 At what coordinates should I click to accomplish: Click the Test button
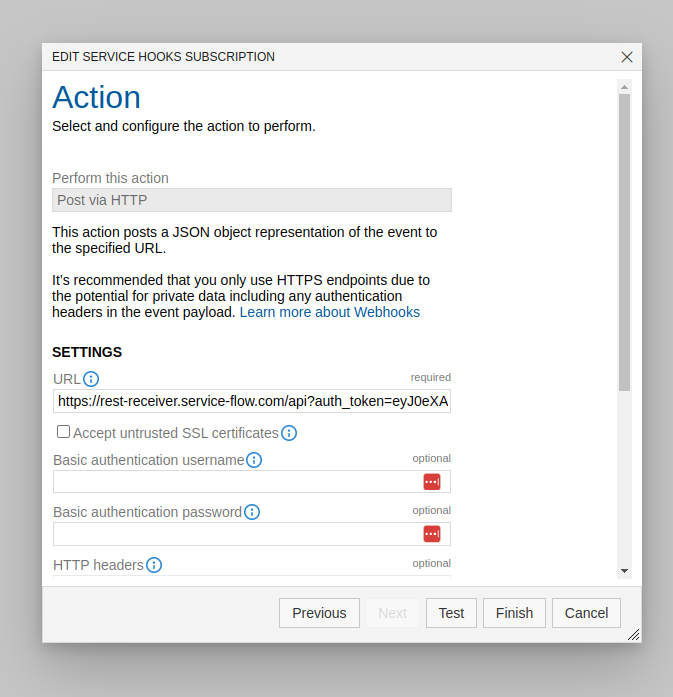tap(451, 613)
